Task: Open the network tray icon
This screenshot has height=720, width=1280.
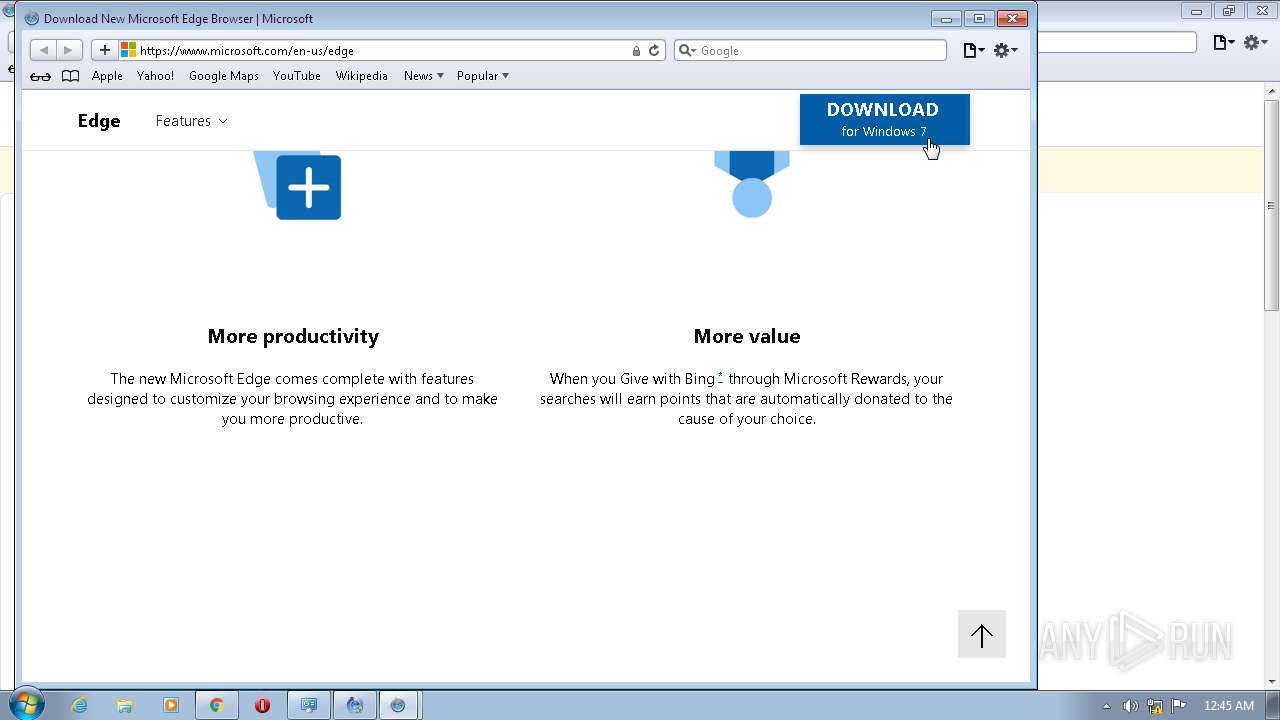Action: coord(1155,706)
